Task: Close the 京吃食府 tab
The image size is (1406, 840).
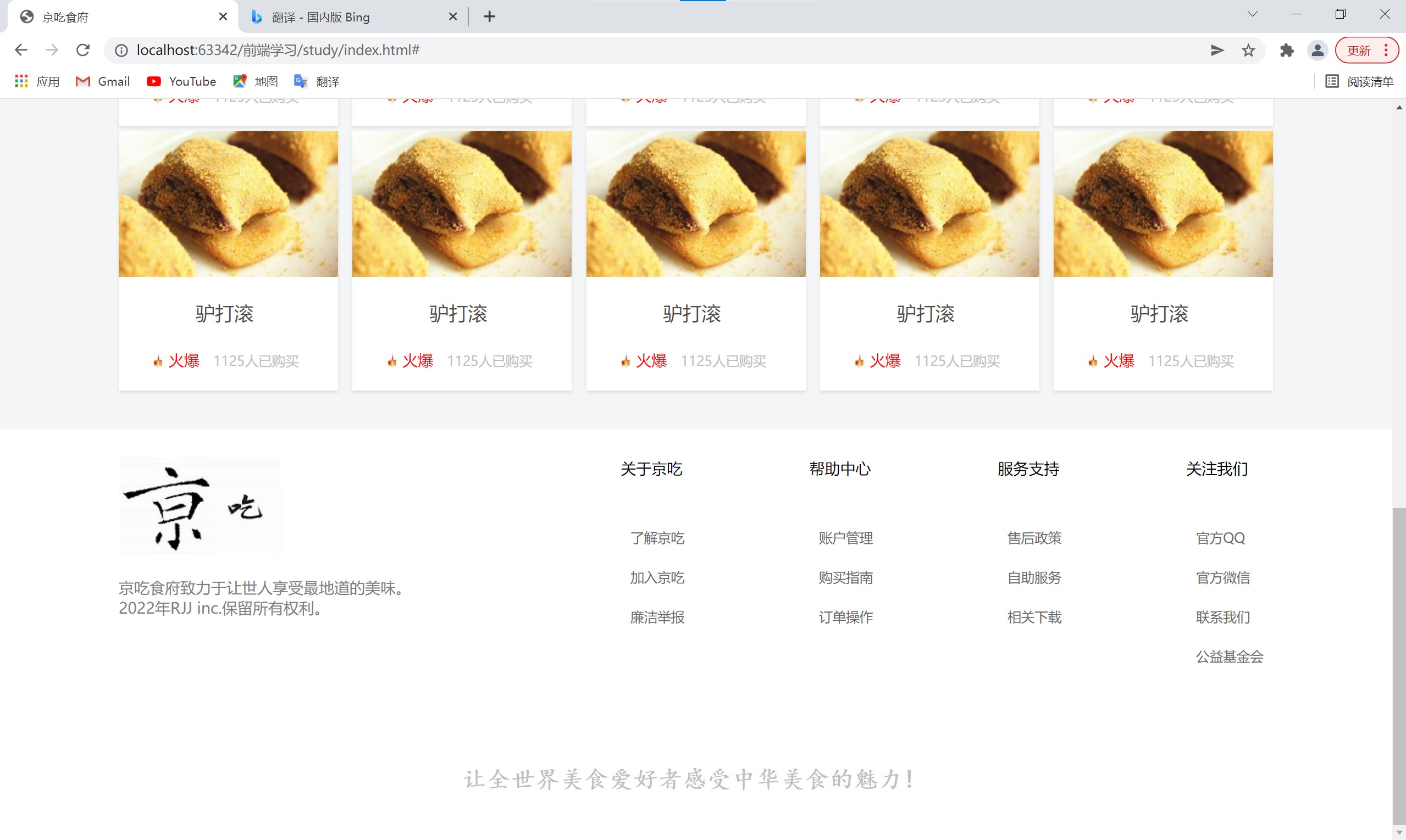Action: click(223, 17)
